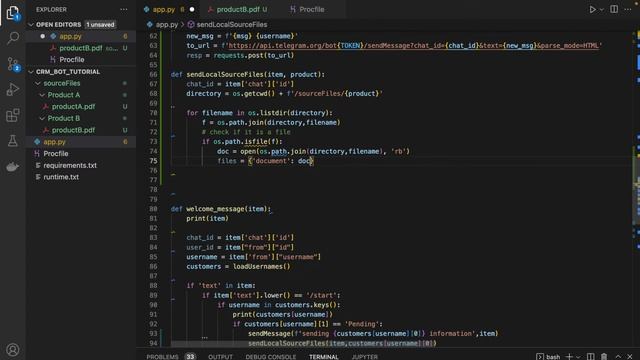
Task: Split the terminal panel
Action: coord(591,356)
